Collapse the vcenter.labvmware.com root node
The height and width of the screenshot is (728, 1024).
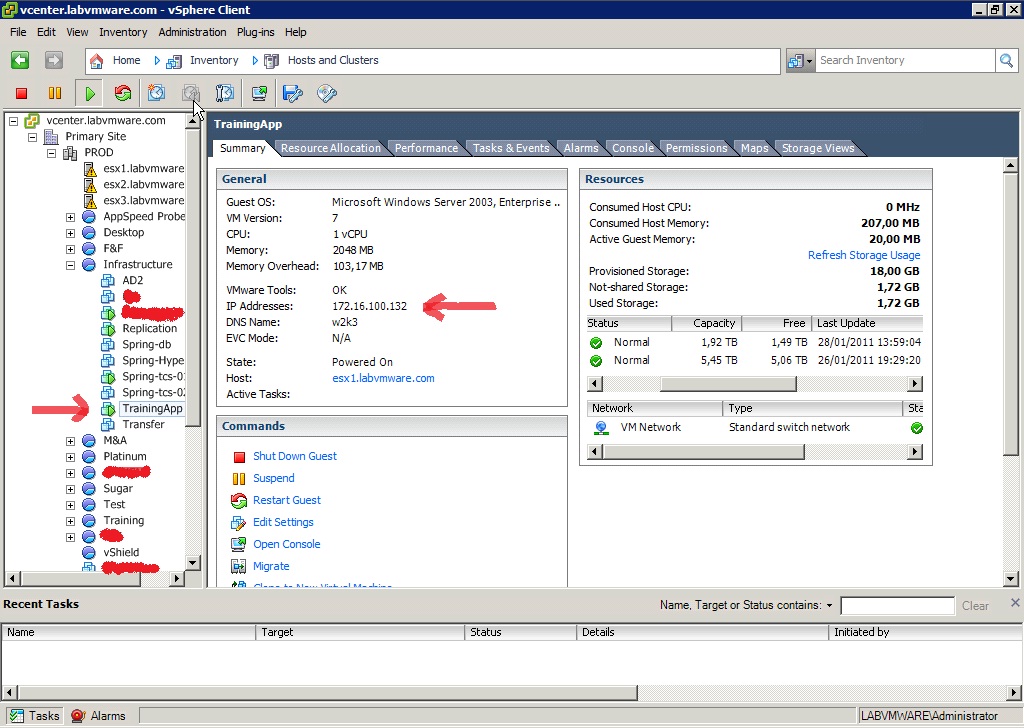coord(13,121)
